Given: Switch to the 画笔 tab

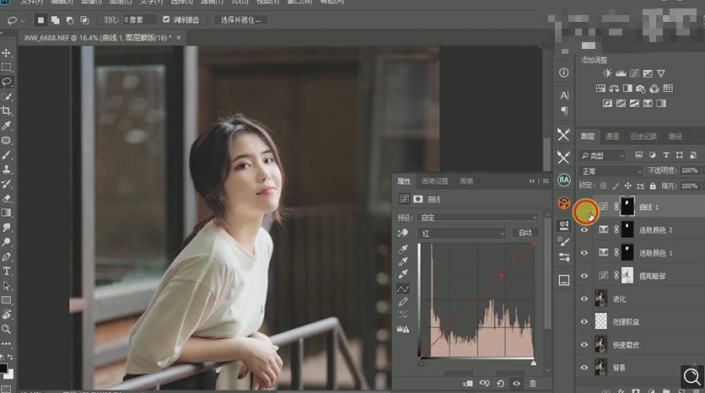Looking at the screenshot, I should point(466,181).
